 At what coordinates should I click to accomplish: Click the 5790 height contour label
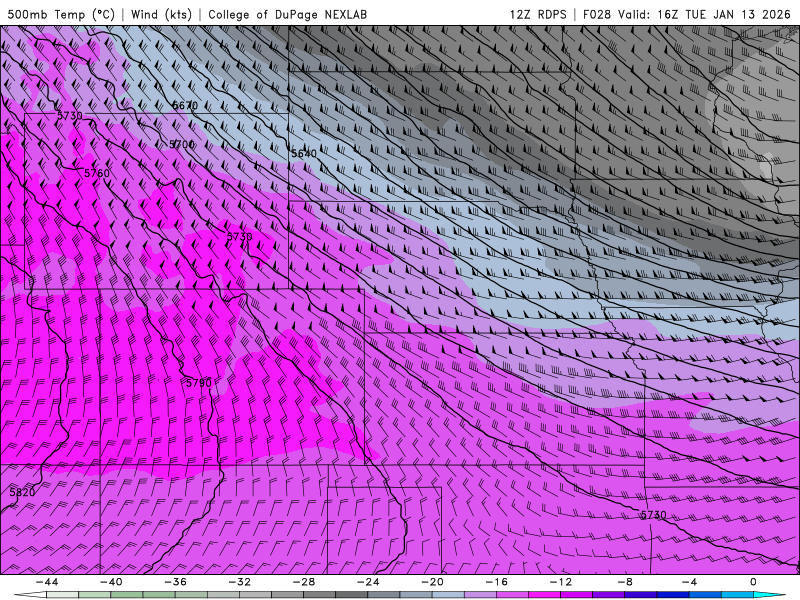(198, 383)
